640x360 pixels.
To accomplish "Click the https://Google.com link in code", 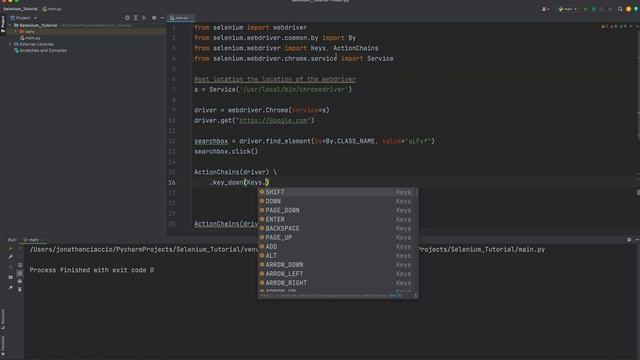I will tap(273, 120).
